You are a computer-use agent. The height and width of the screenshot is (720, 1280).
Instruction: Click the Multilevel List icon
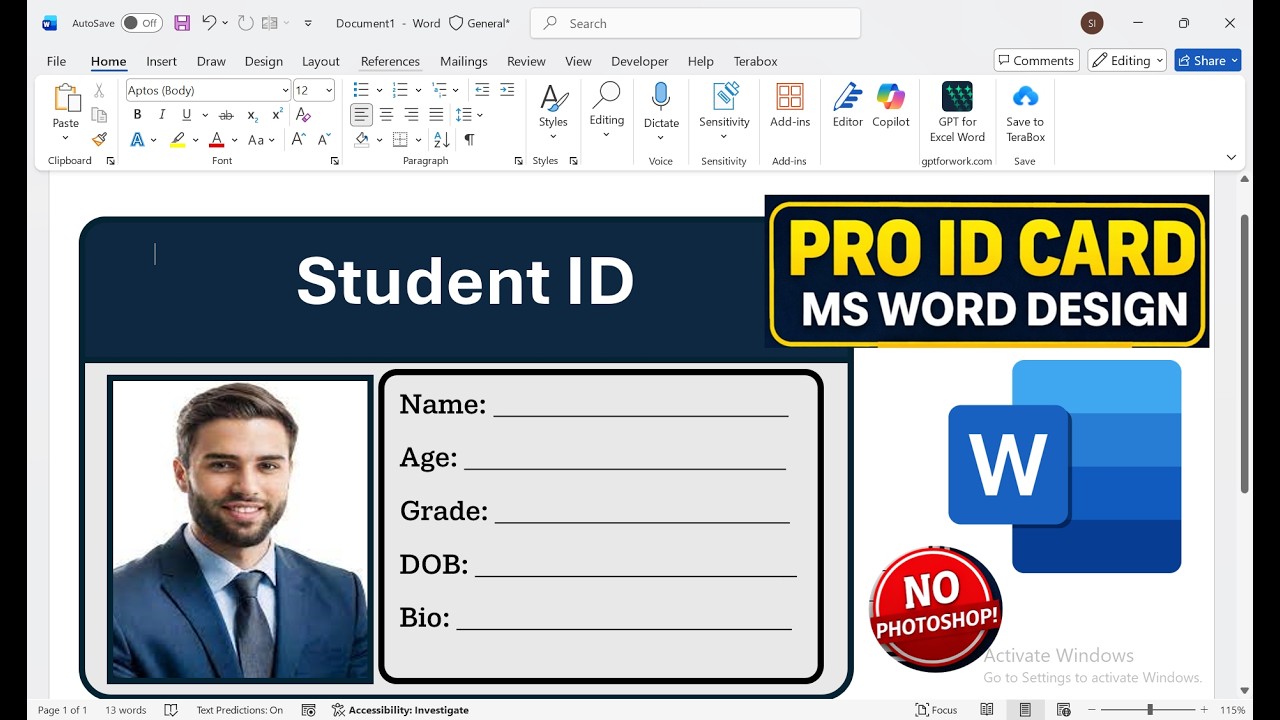[439, 90]
